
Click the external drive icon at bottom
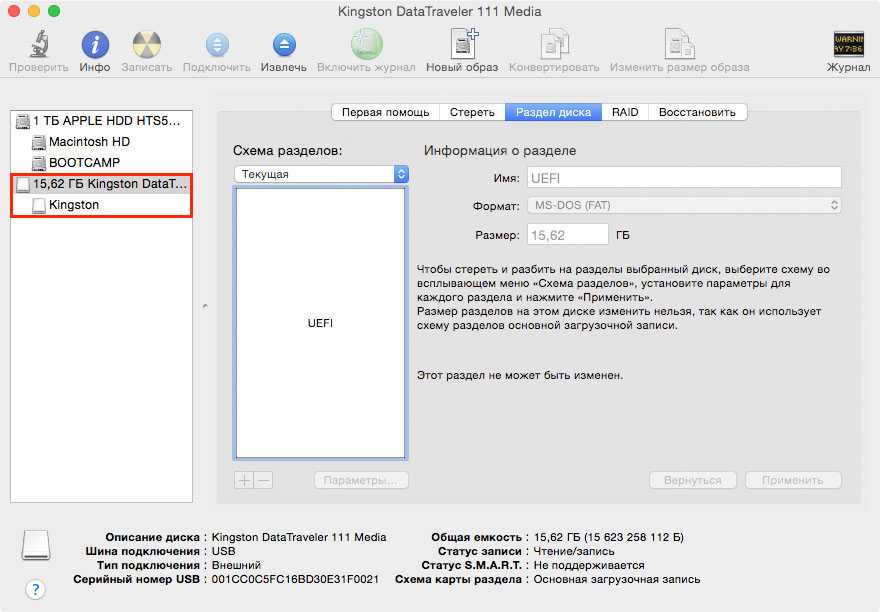pyautogui.click(x=36, y=545)
